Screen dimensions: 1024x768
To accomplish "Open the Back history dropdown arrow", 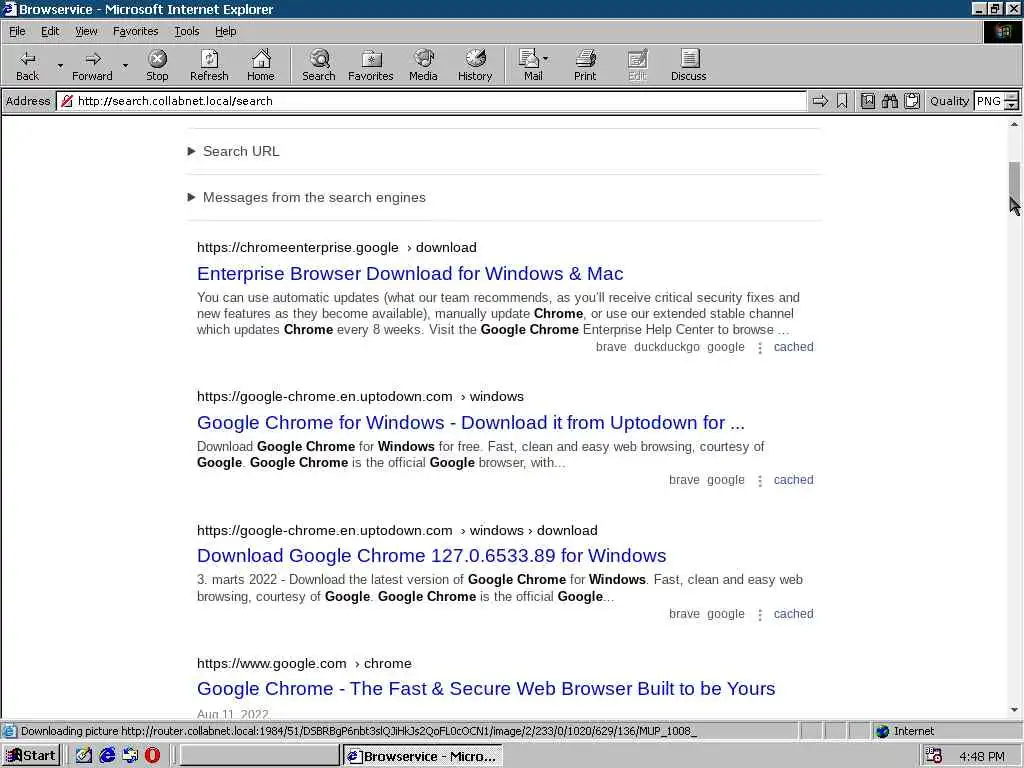I will click(x=60, y=65).
